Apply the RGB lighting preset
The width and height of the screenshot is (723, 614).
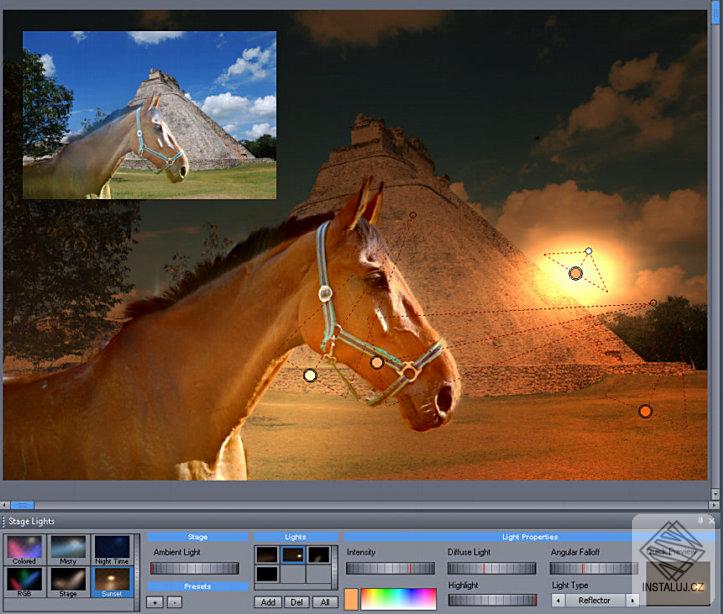(x=25, y=581)
